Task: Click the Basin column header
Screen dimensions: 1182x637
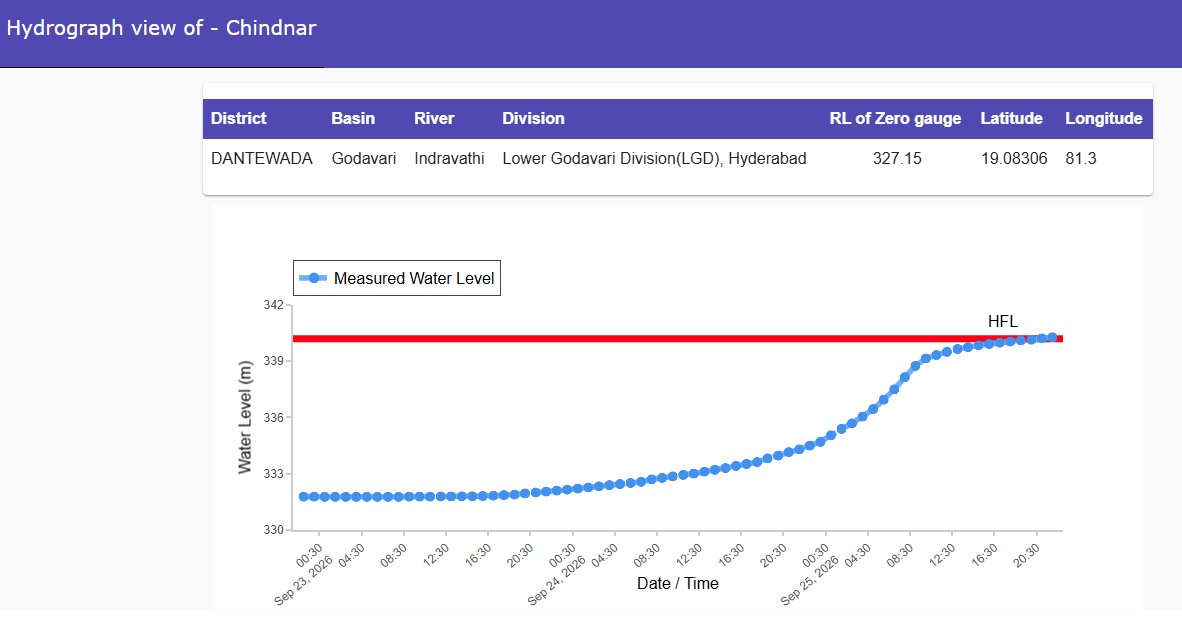Action: 353,118
